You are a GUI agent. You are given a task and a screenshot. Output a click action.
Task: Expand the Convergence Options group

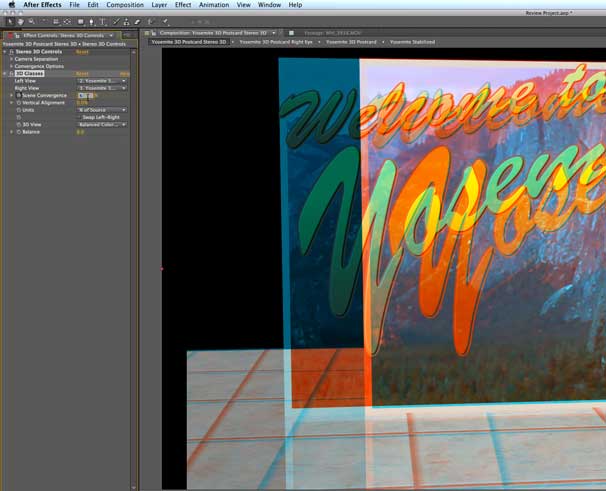pyautogui.click(x=11, y=66)
